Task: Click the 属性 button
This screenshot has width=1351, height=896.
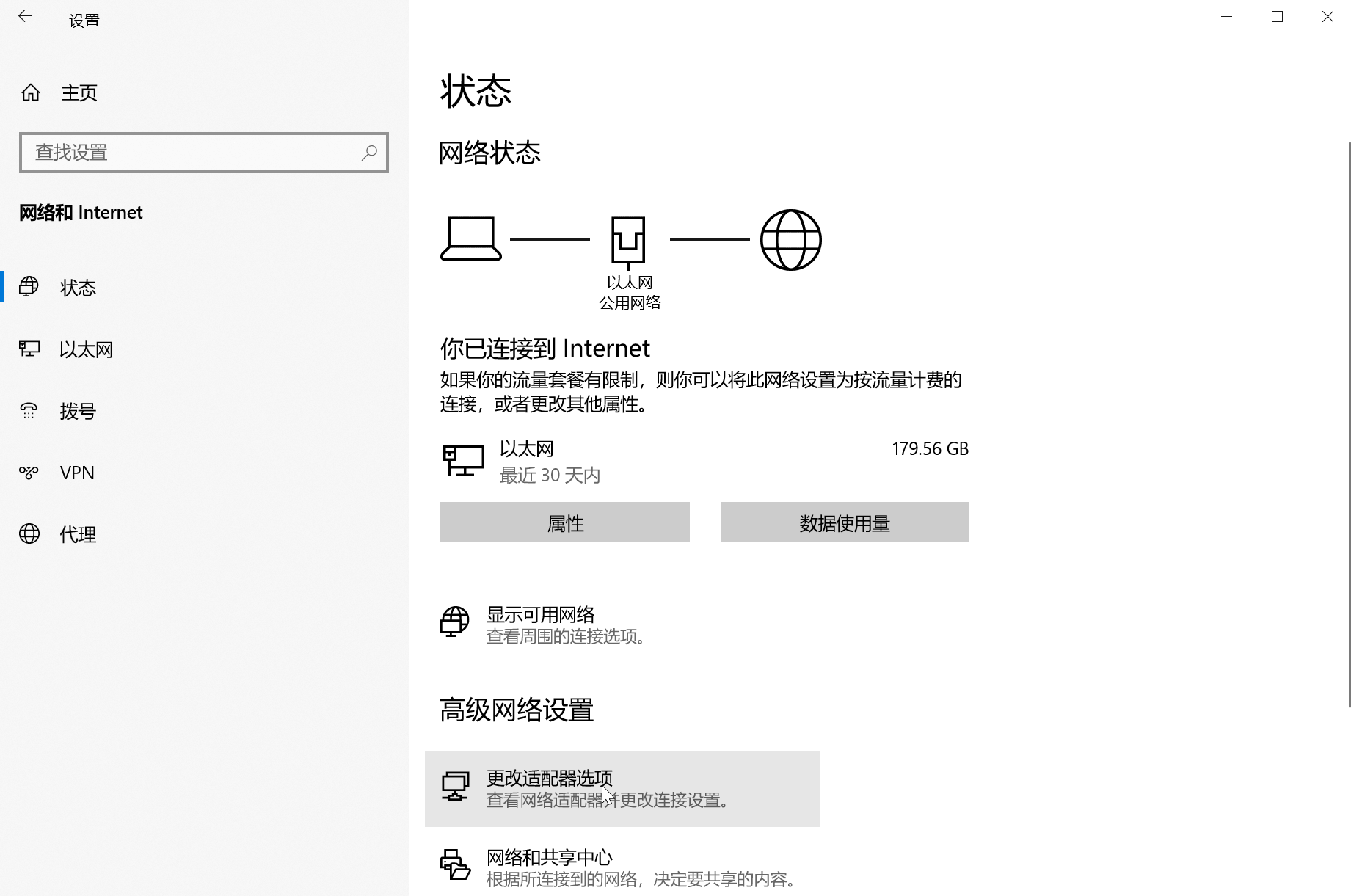Action: pos(564,522)
